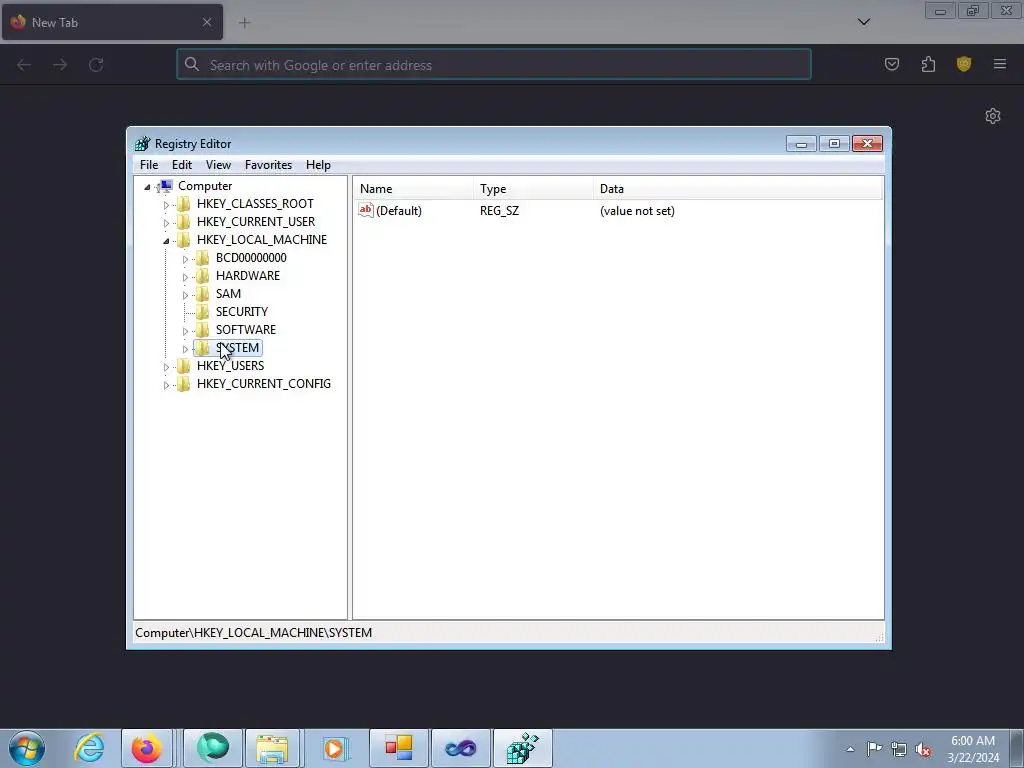This screenshot has width=1024, height=768.
Task: Open the New Tab personalize gear
Action: [x=993, y=116]
